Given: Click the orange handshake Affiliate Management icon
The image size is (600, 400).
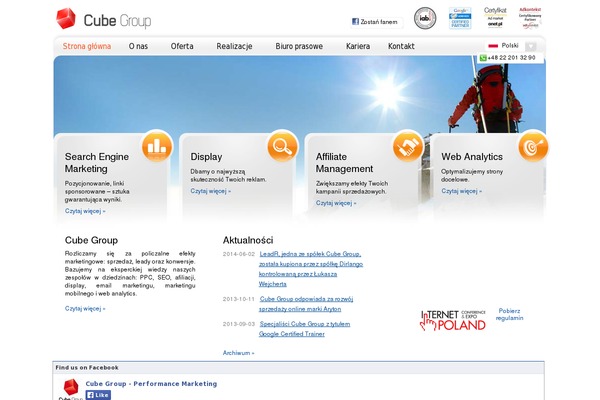Looking at the screenshot, I should click(x=408, y=145).
